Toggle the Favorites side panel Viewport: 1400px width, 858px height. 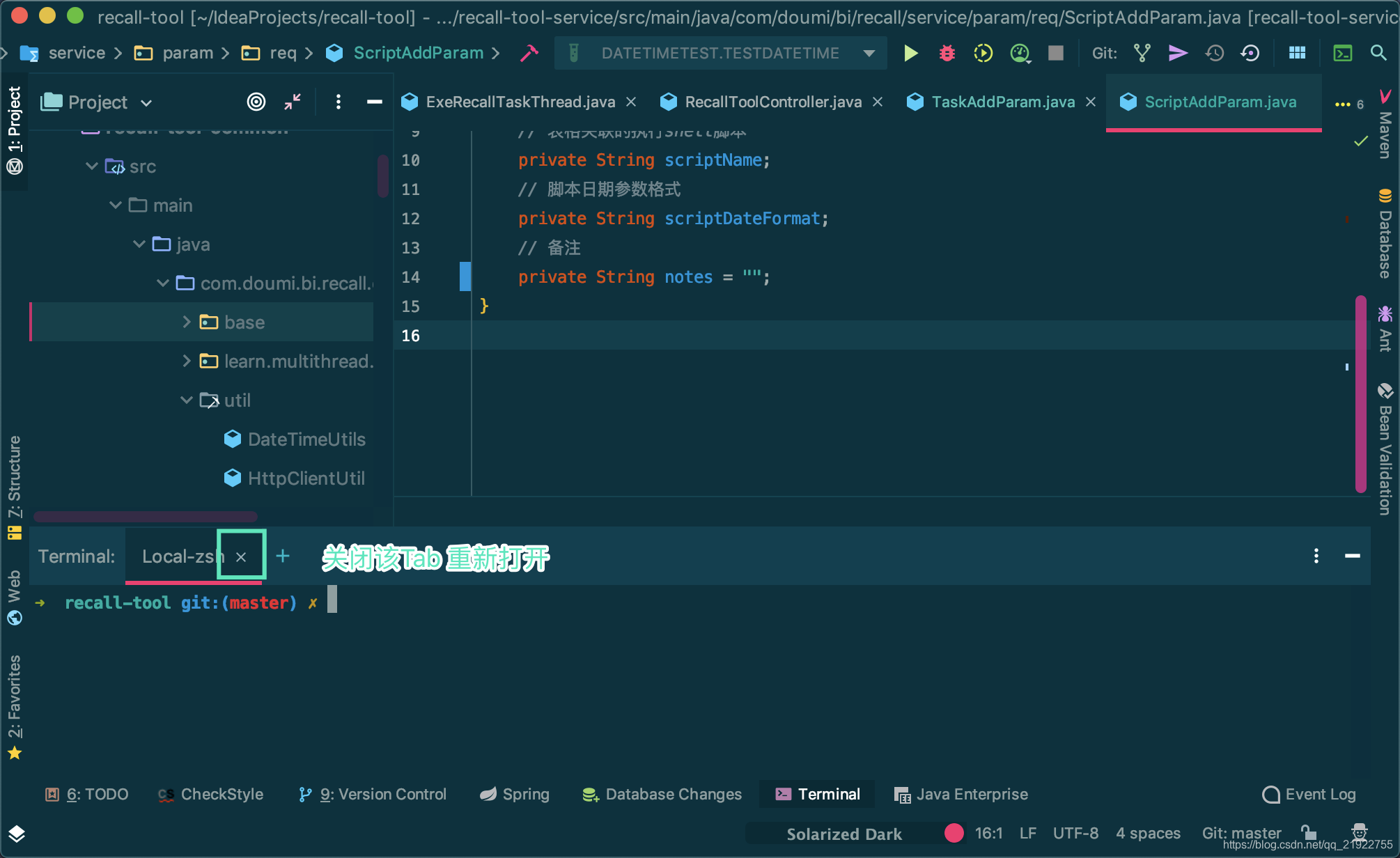coord(15,707)
